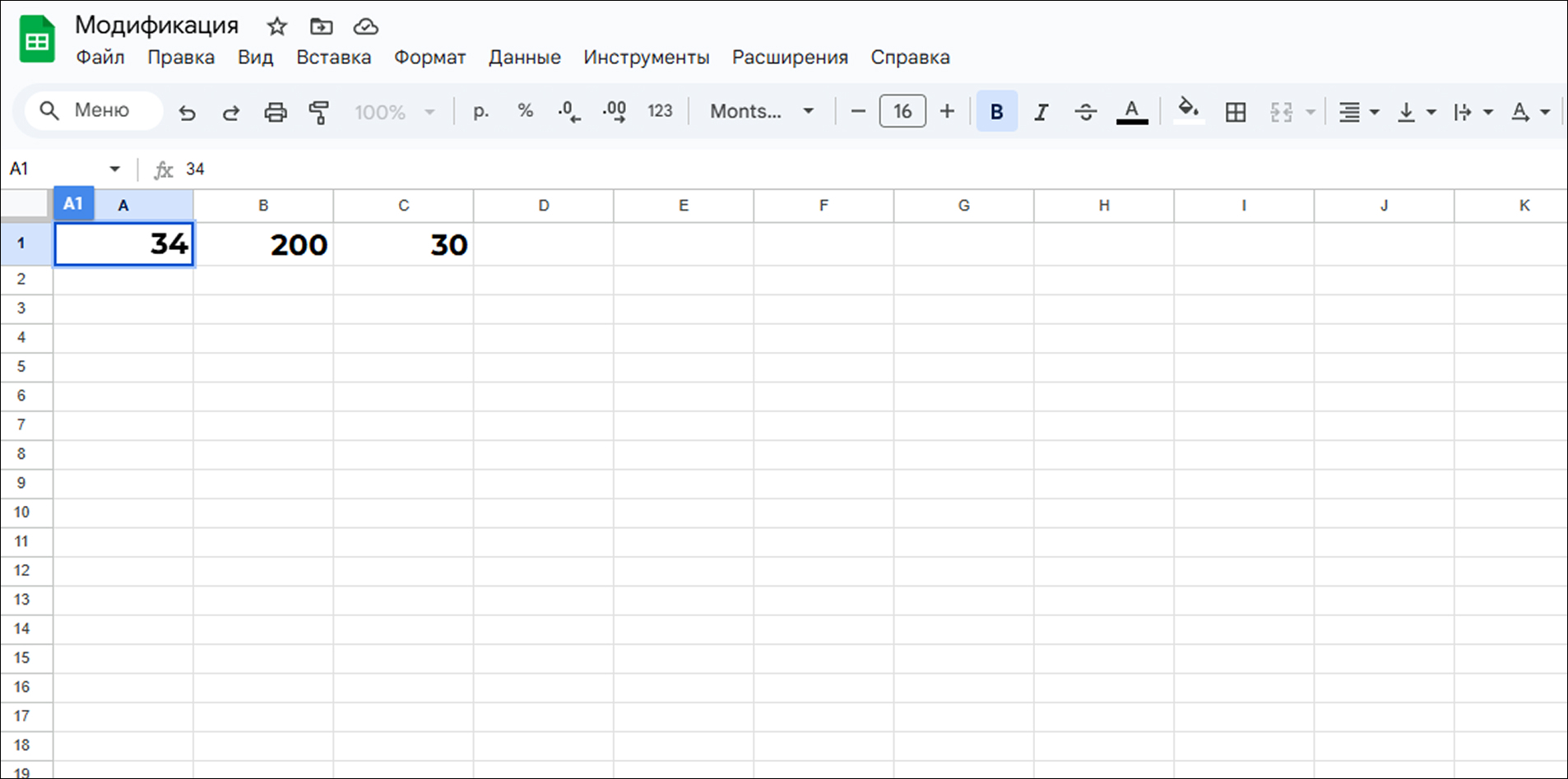This screenshot has height=779, width=1568.
Task: Select column D header
Action: 544,206
